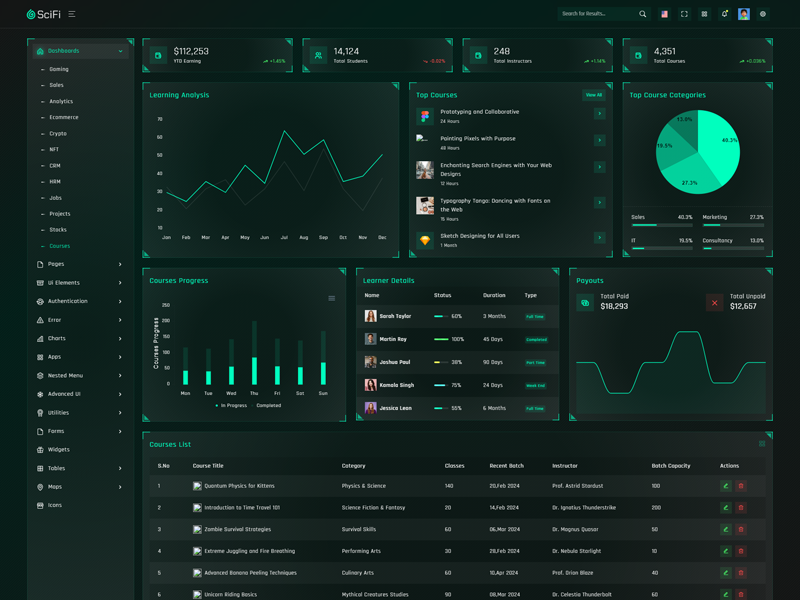Image resolution: width=800 pixels, height=600 pixels.
Task: Open the notifications bell icon
Action: point(724,14)
